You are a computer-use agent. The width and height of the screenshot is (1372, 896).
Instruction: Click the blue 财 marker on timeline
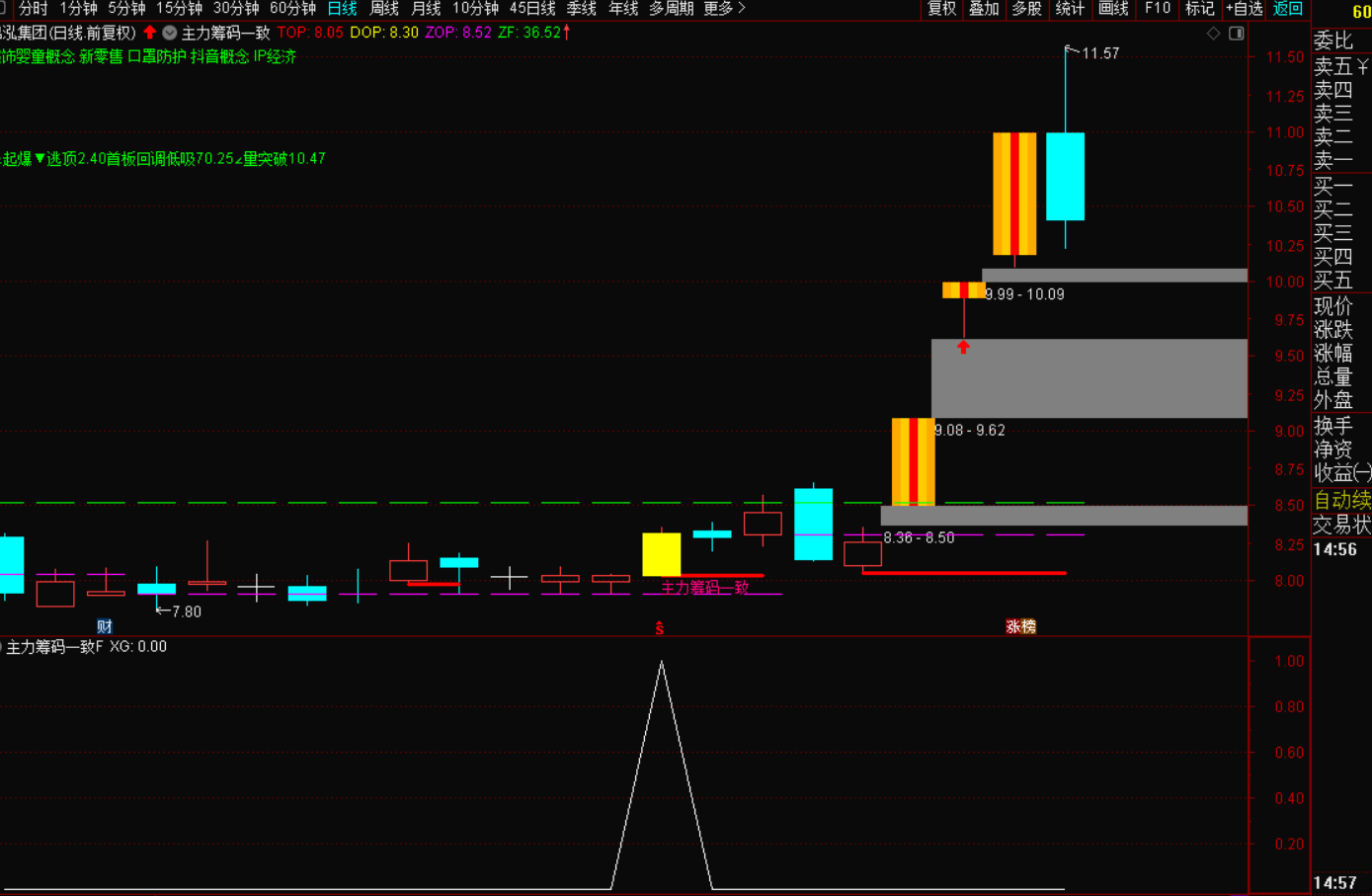pos(105,626)
